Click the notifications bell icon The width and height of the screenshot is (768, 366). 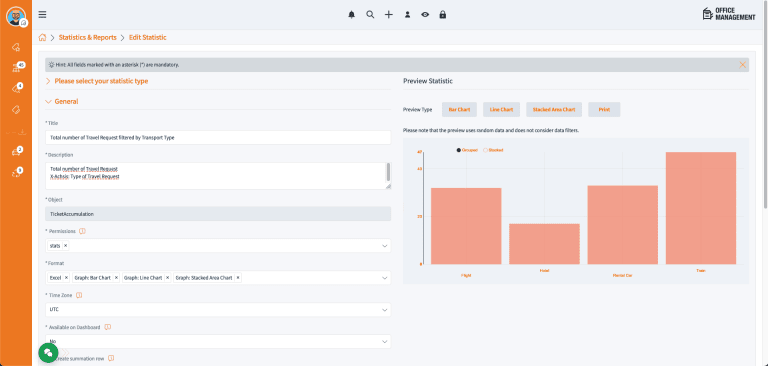[351, 15]
